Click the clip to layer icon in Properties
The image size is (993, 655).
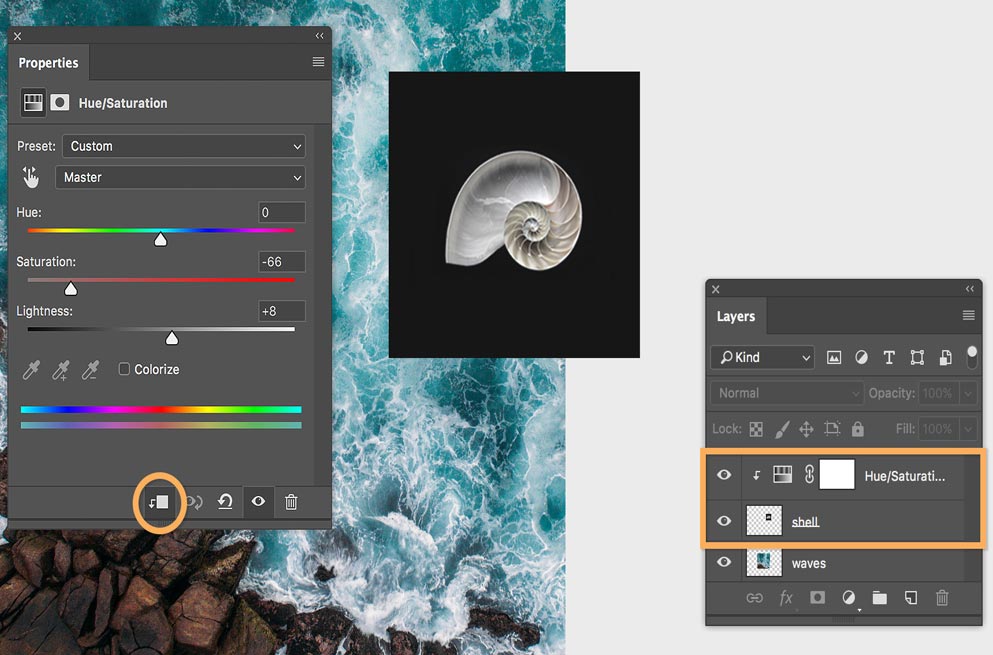click(x=159, y=502)
